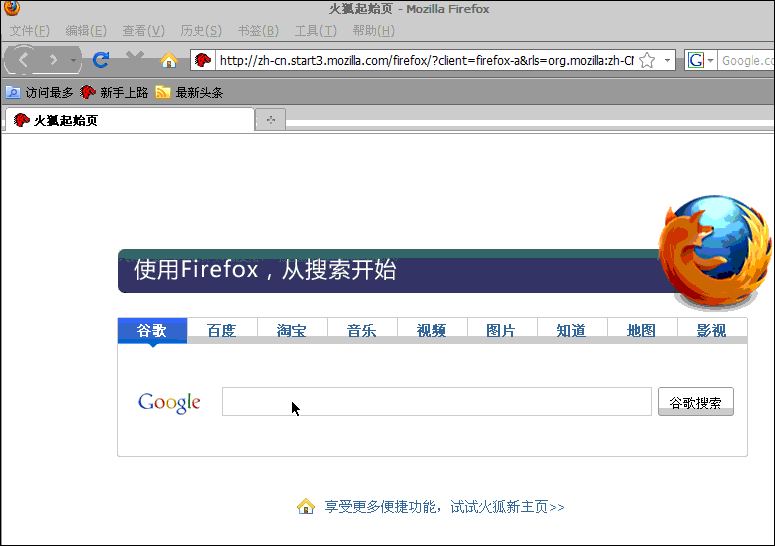Switch to the 图片 search tab

coord(502,330)
